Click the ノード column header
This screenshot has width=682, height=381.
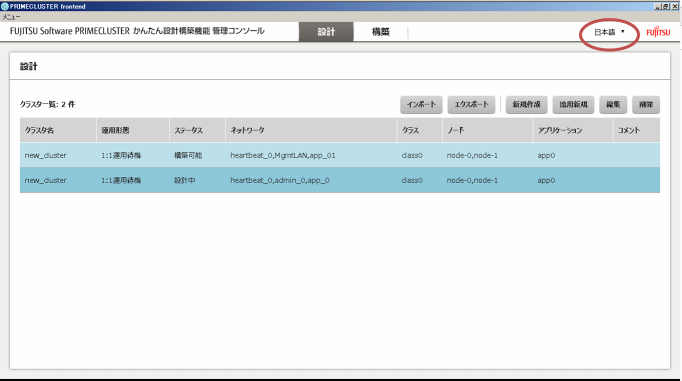(x=487, y=130)
